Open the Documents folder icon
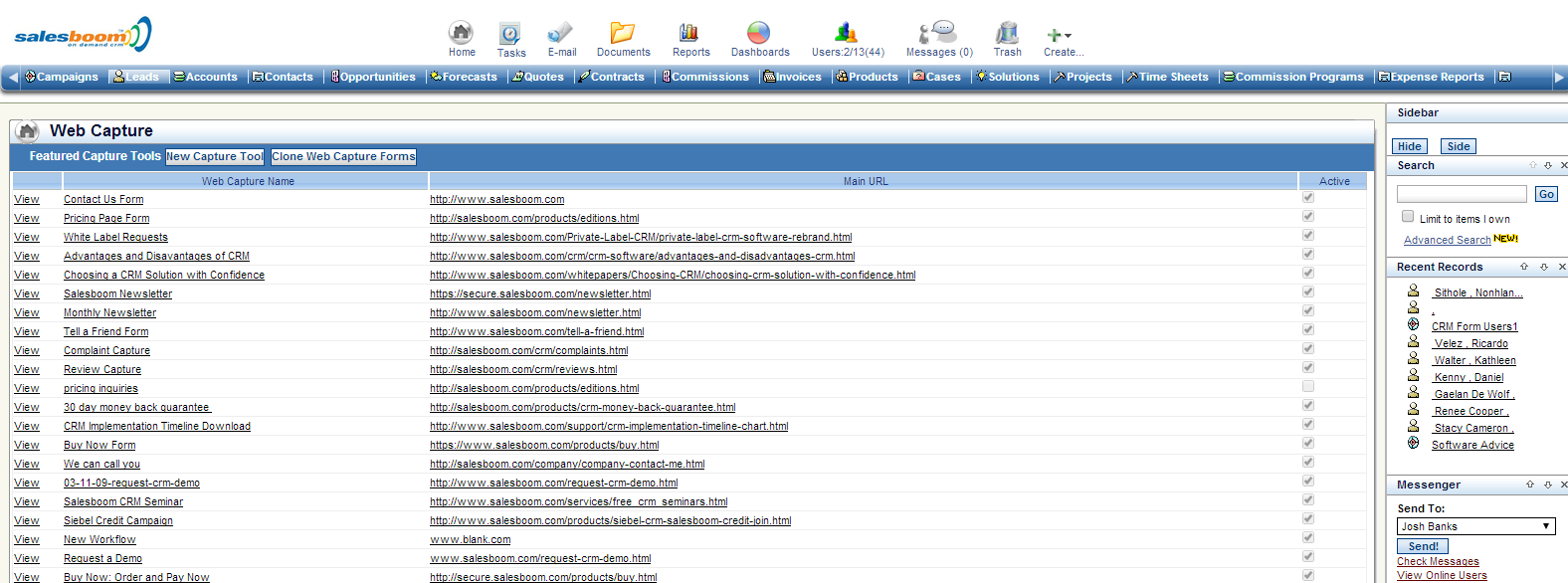1568x583 pixels. 623,33
